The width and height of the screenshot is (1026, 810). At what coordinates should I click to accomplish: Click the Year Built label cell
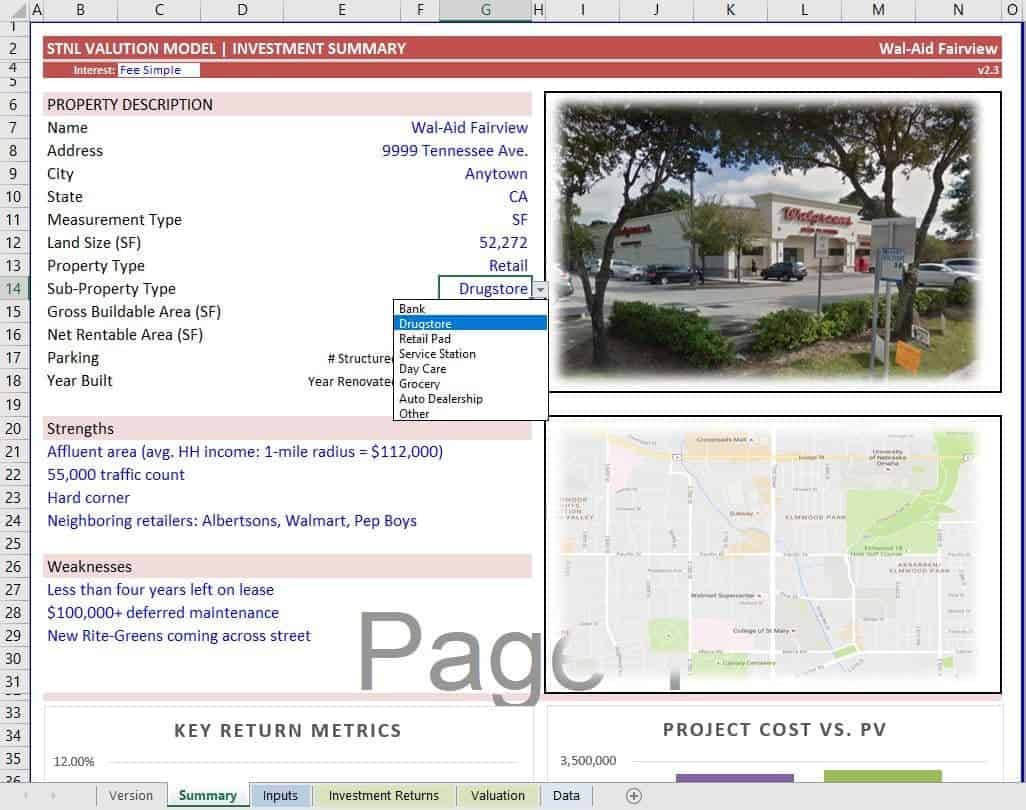(79, 381)
